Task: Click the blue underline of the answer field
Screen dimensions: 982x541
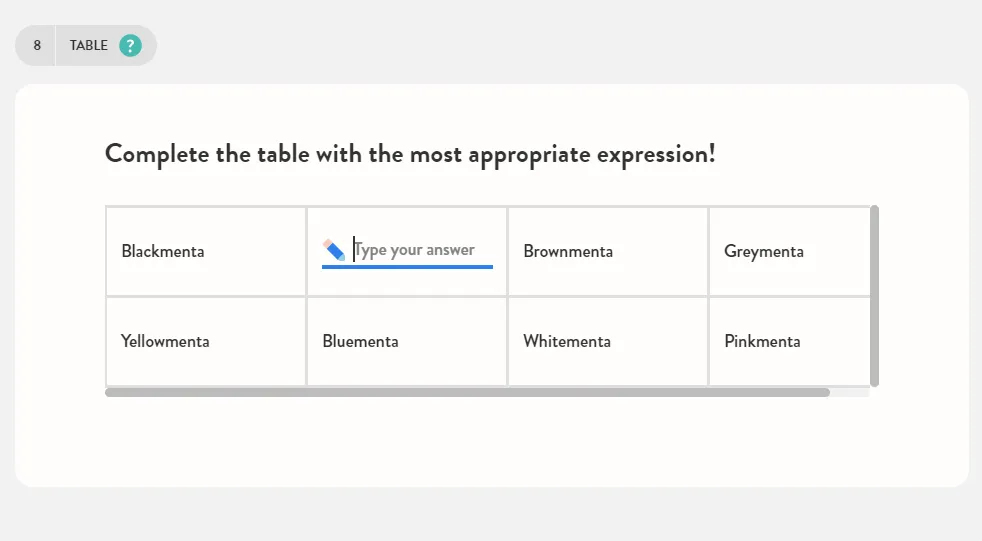Action: 407,267
